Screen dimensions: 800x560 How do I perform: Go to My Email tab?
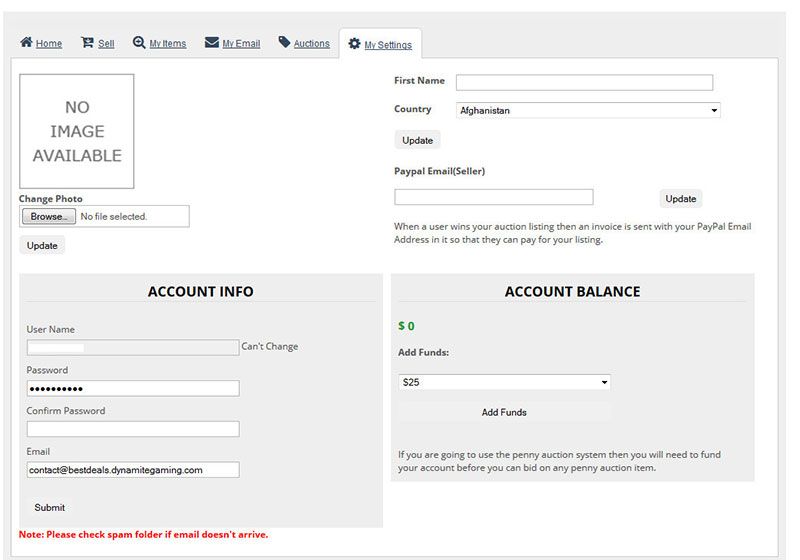pos(241,44)
